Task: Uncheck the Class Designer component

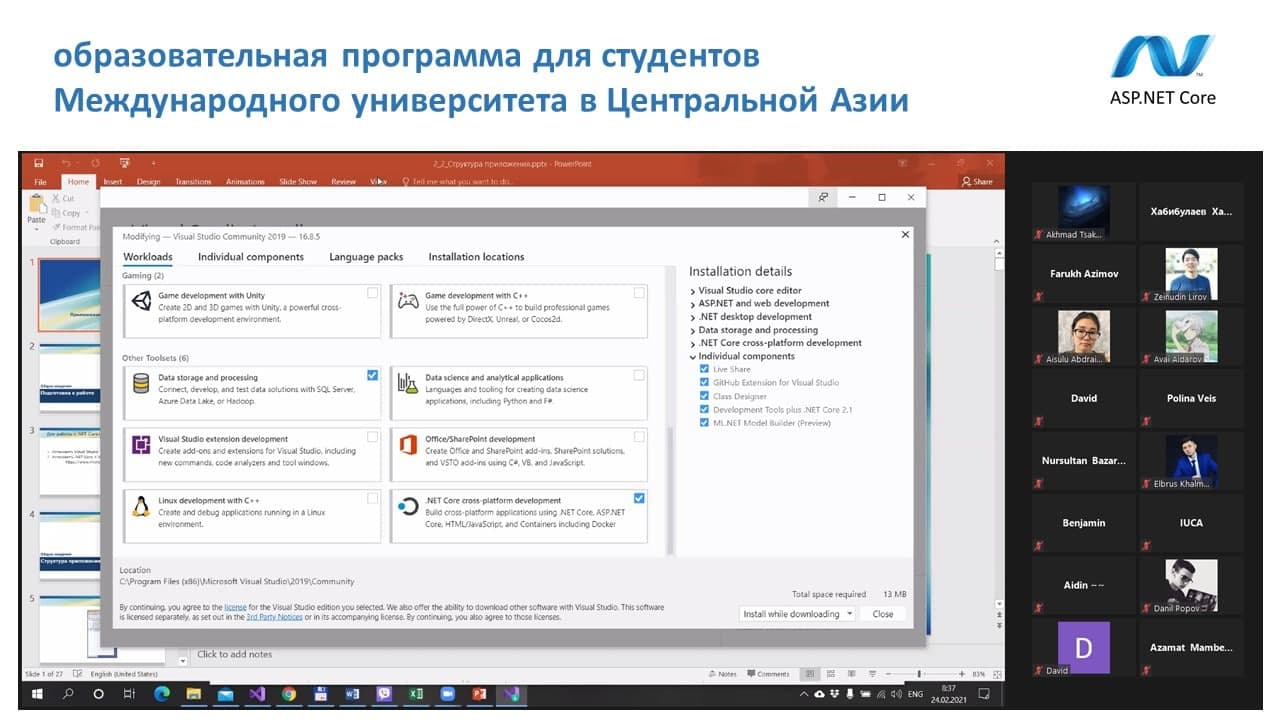Action: pos(705,396)
